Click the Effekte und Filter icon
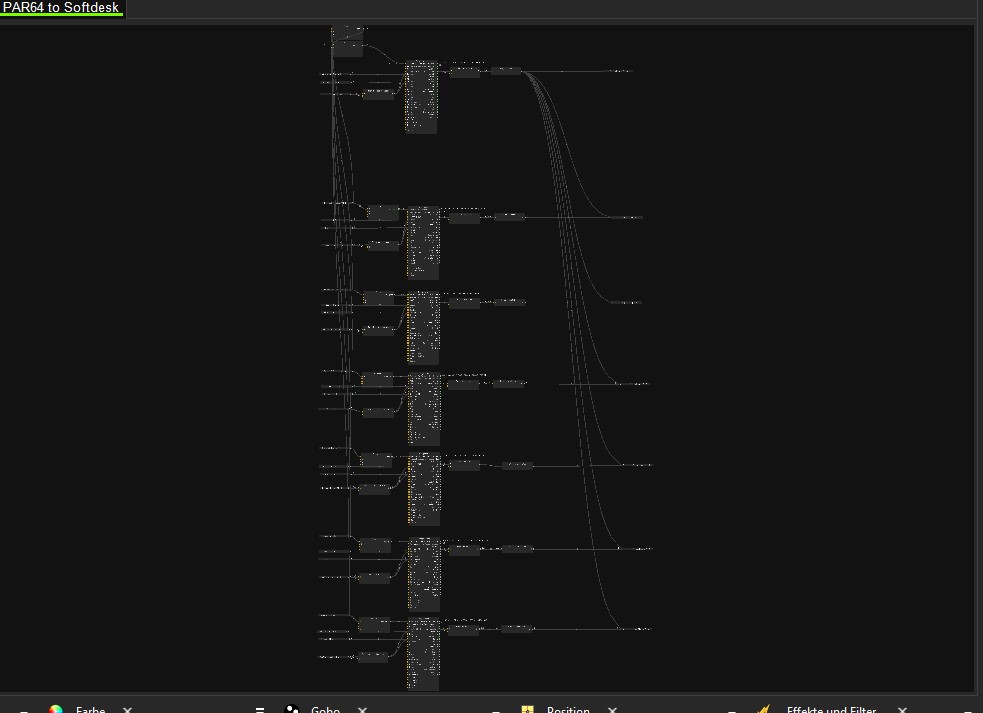The width and height of the screenshot is (983, 713). (763, 709)
